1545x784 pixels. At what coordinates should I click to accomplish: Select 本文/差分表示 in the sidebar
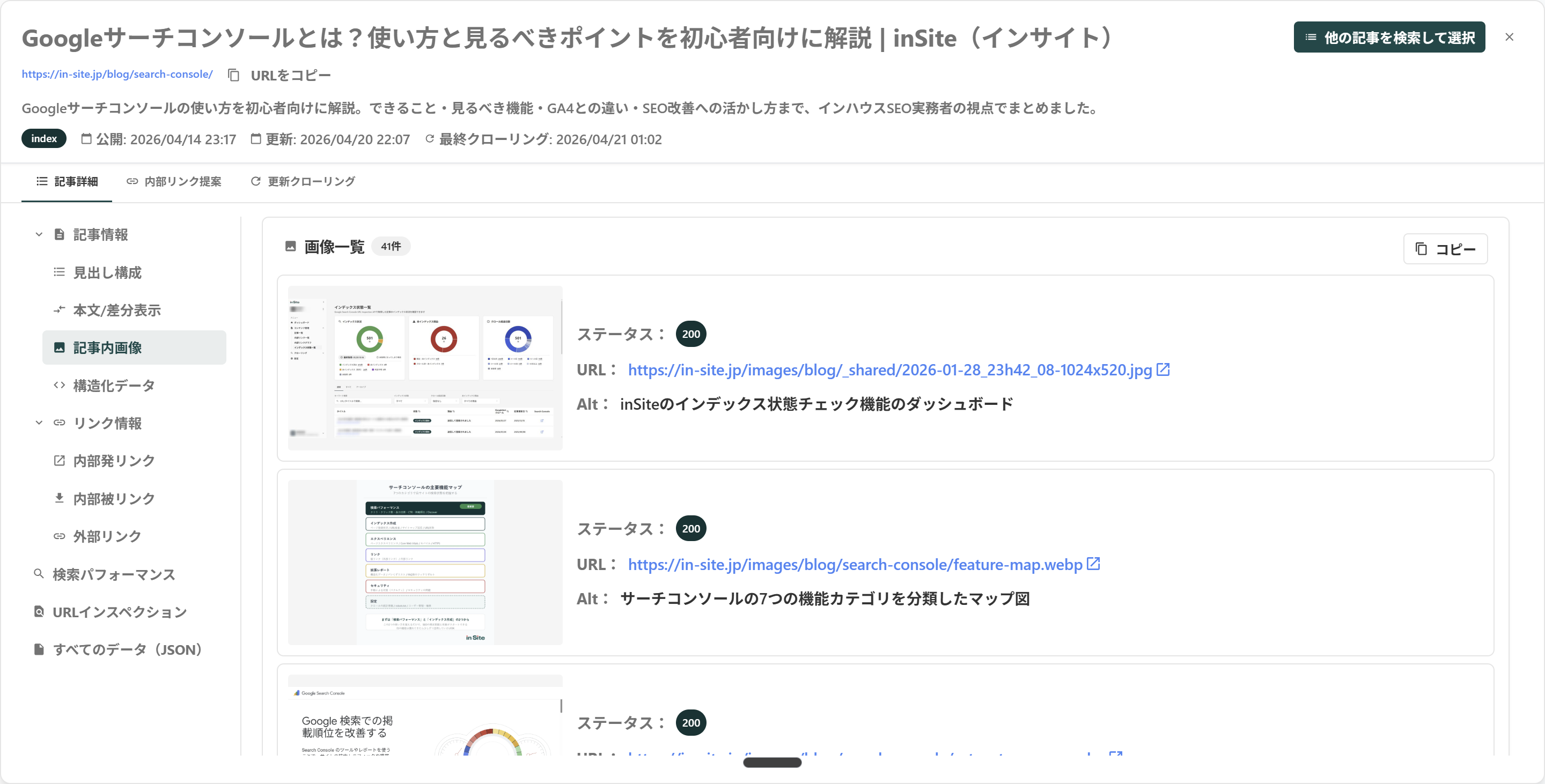[x=116, y=310]
